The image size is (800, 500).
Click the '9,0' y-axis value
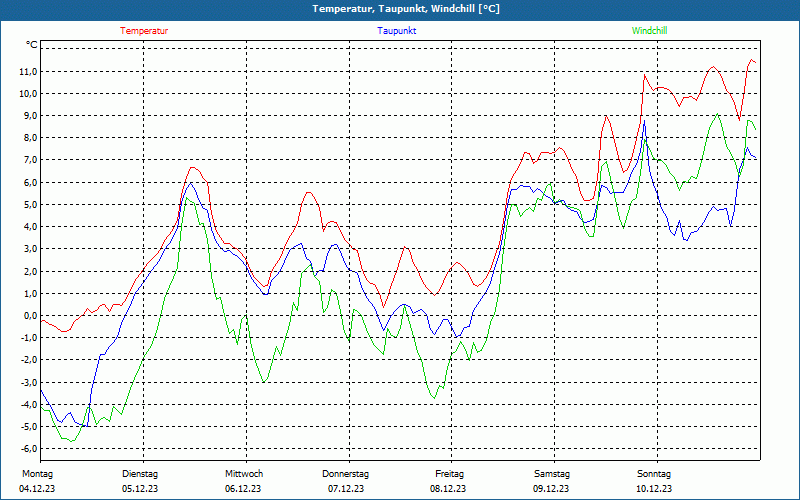31,116
